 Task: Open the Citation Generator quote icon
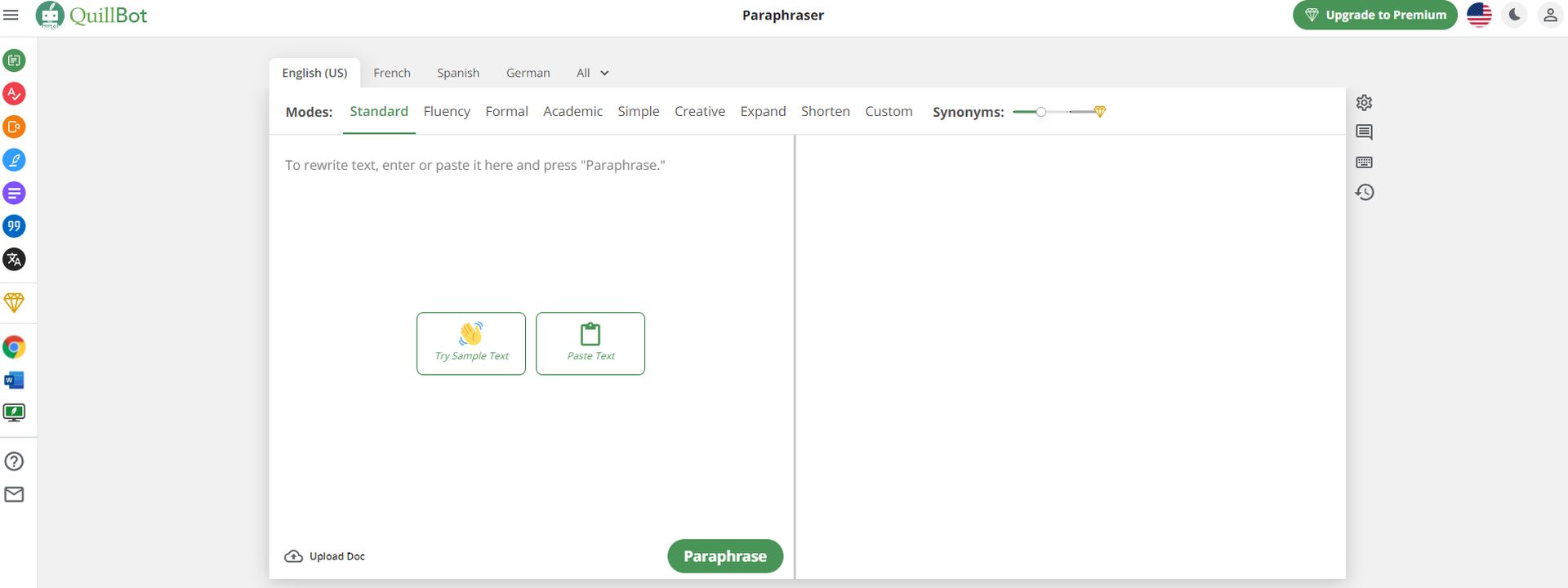pos(14,226)
